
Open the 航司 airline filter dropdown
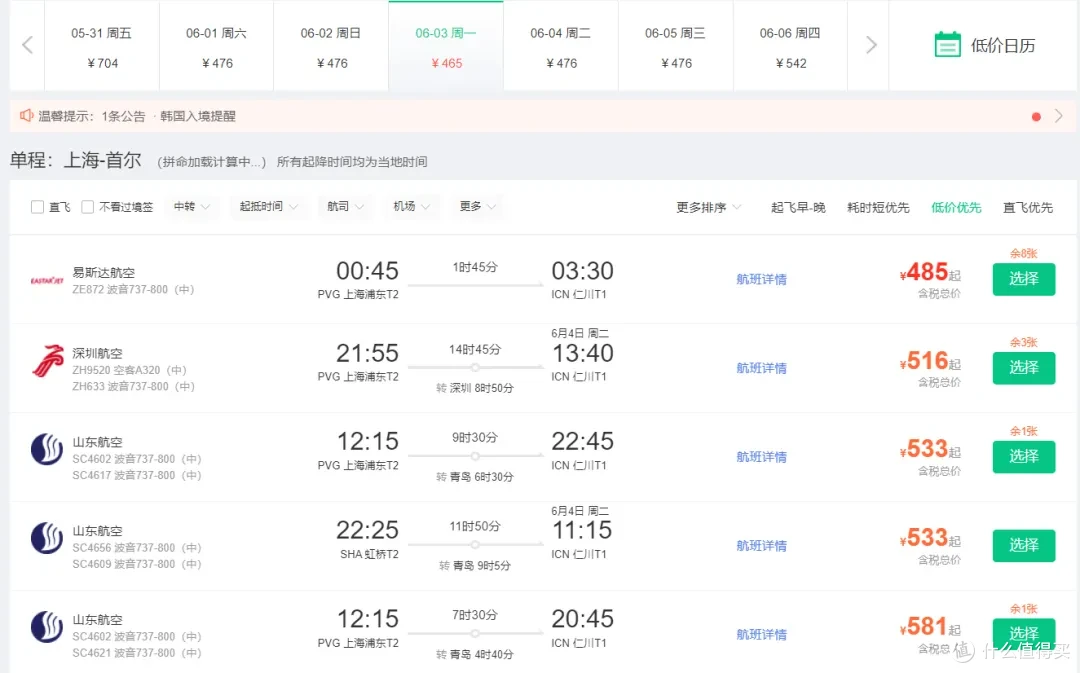[346, 207]
